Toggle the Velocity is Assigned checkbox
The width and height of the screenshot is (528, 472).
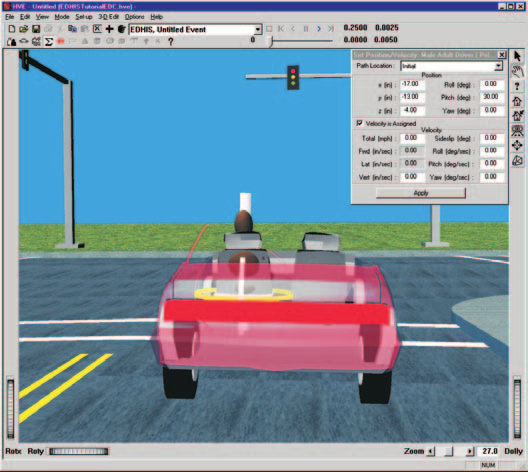coord(359,123)
